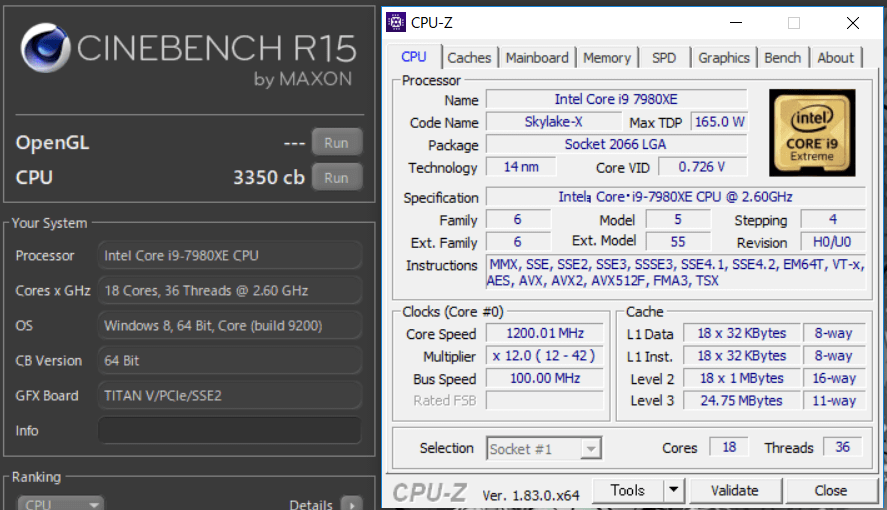Open the Tools dropdown arrow in CPU-Z

[673, 490]
